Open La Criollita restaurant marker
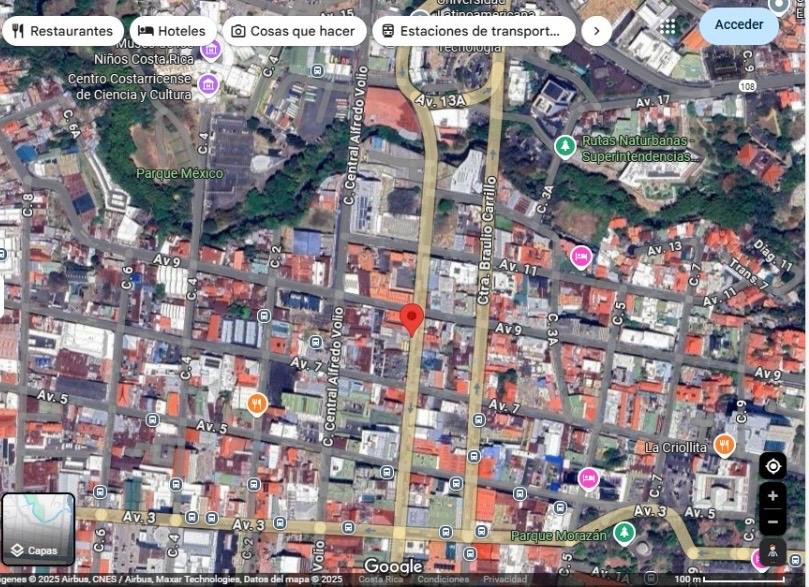Image resolution: width=809 pixels, height=587 pixels. [724, 445]
